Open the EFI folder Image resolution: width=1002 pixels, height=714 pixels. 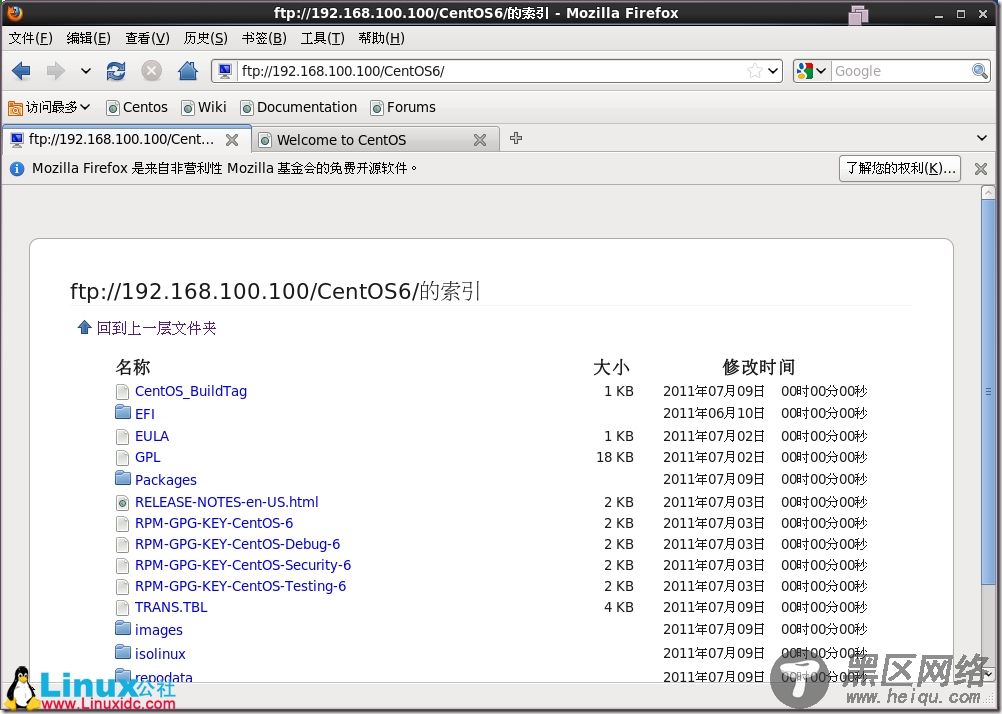[144, 414]
